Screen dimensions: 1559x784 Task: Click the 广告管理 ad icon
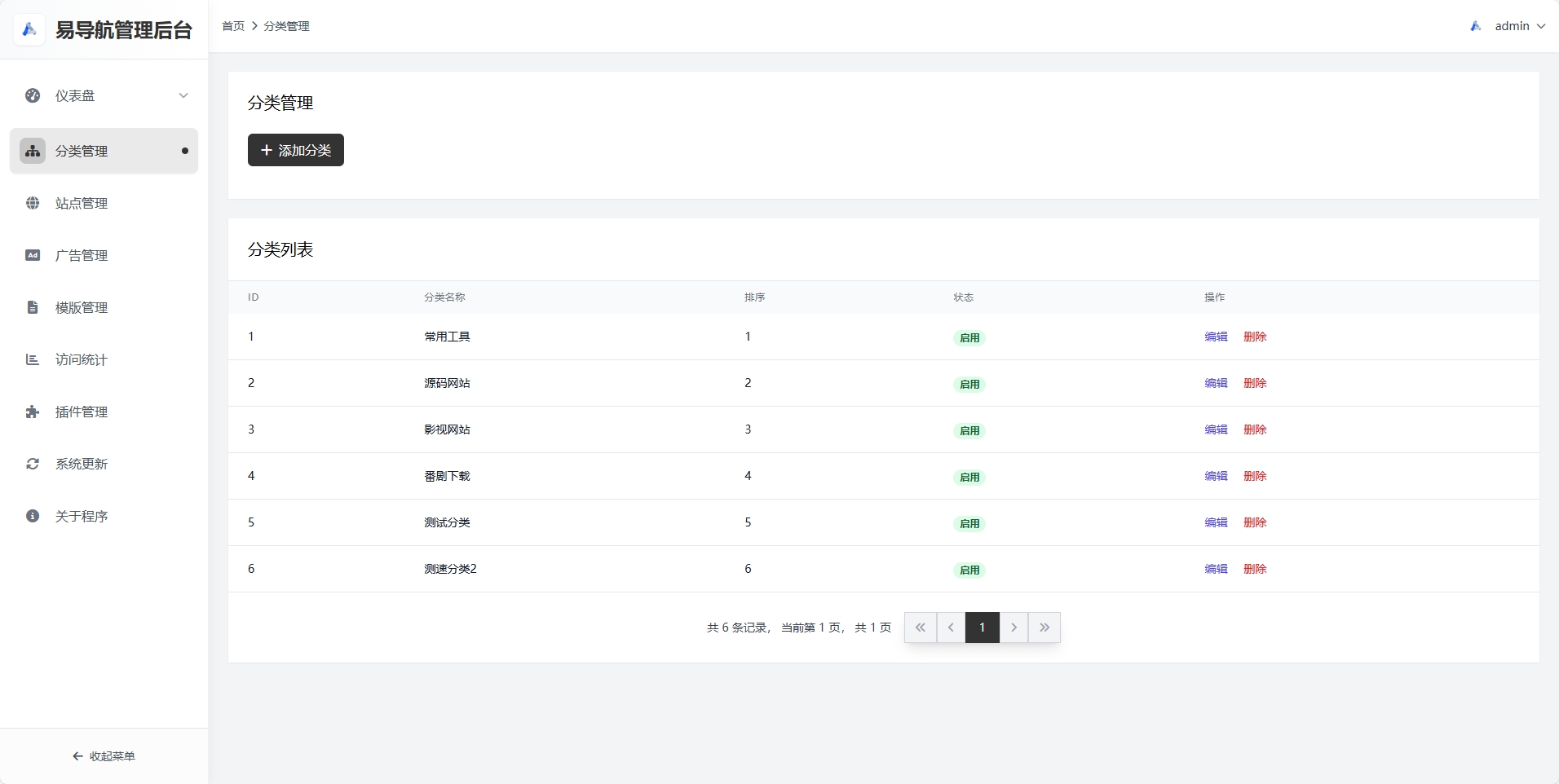click(32, 255)
